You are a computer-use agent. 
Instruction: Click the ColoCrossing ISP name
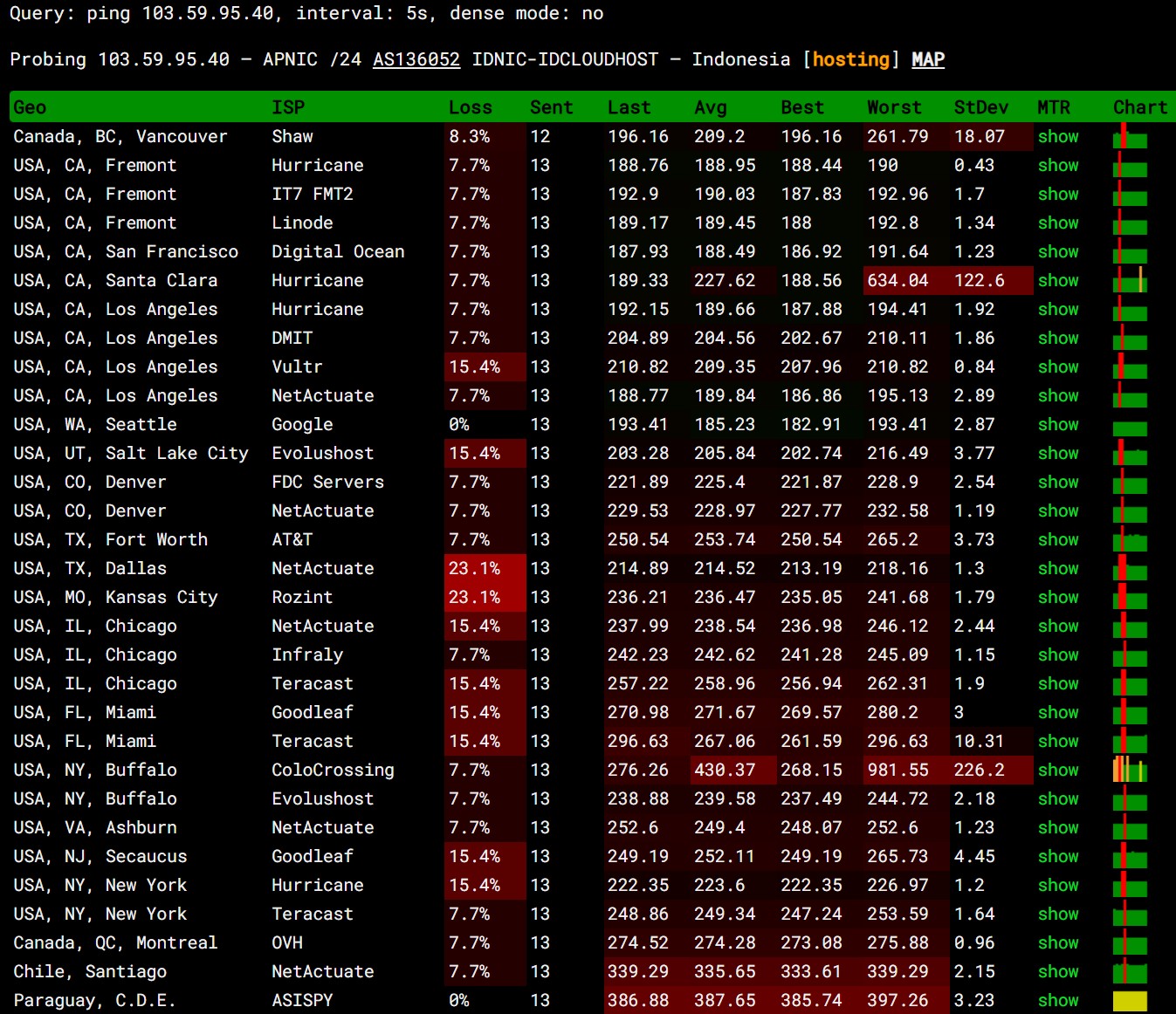[x=333, y=770]
